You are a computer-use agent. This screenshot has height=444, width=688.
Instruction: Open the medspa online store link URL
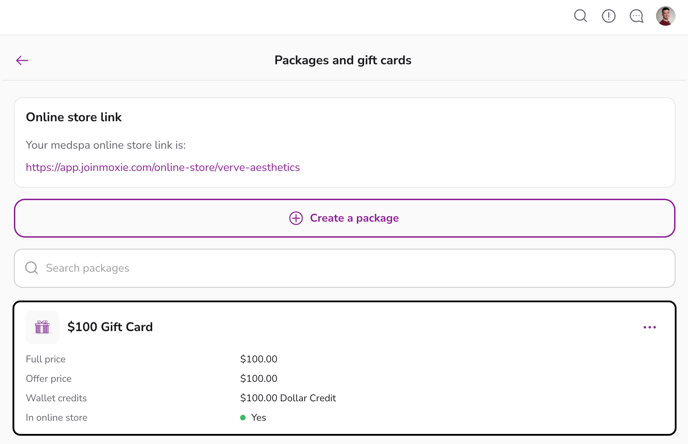coord(163,168)
